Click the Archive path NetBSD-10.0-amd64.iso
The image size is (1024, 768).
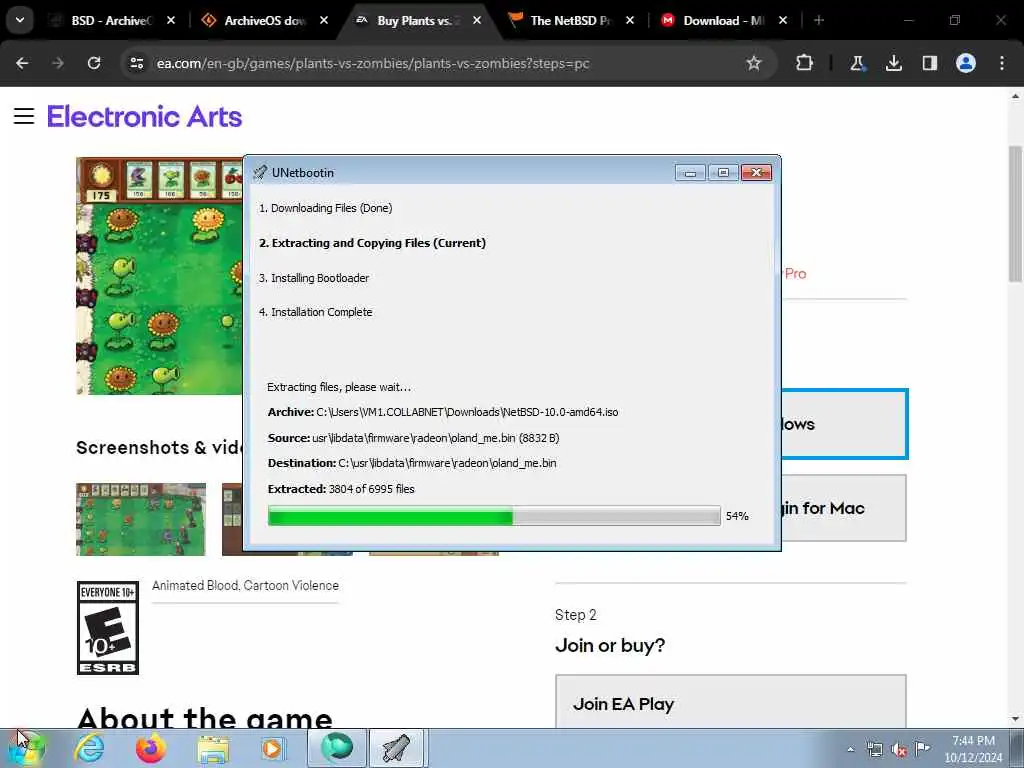[443, 412]
